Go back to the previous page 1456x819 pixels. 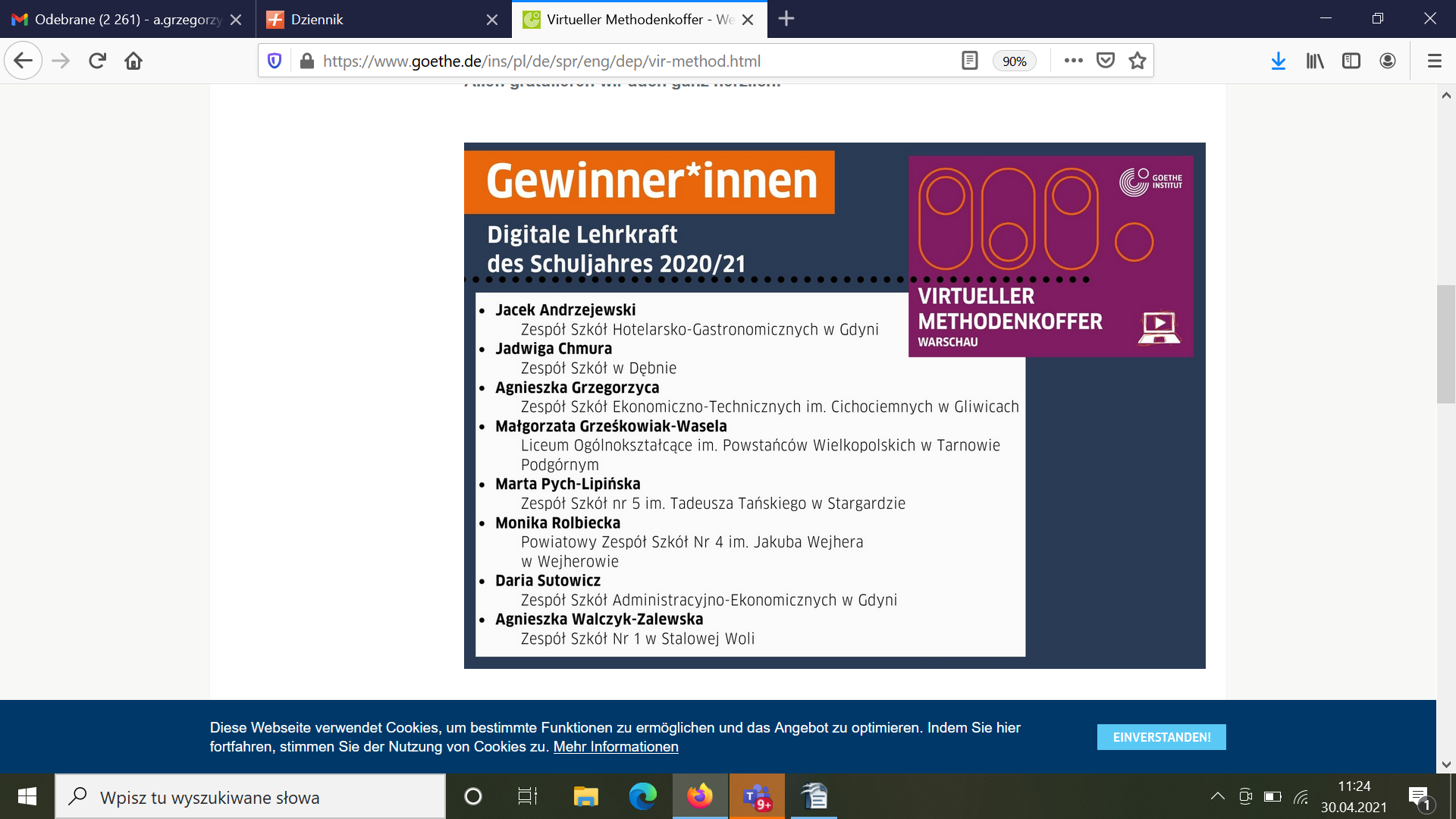pos(24,61)
